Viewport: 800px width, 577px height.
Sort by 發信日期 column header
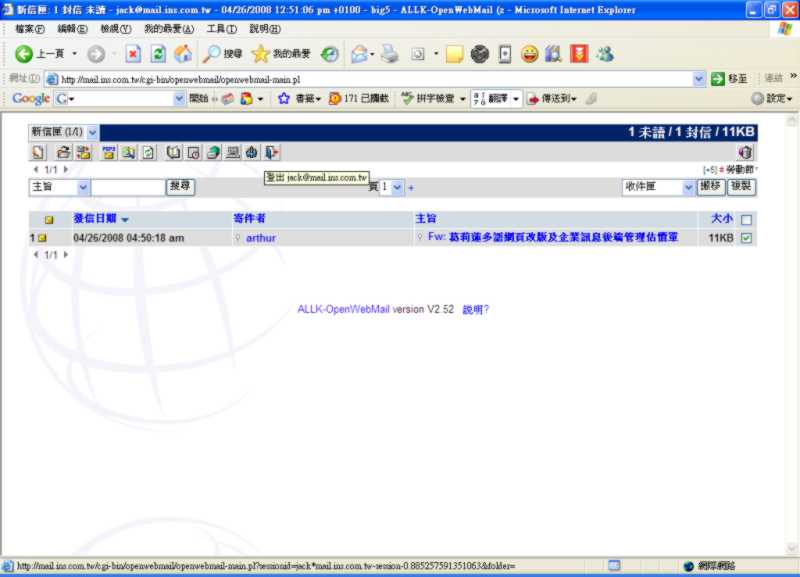point(95,218)
